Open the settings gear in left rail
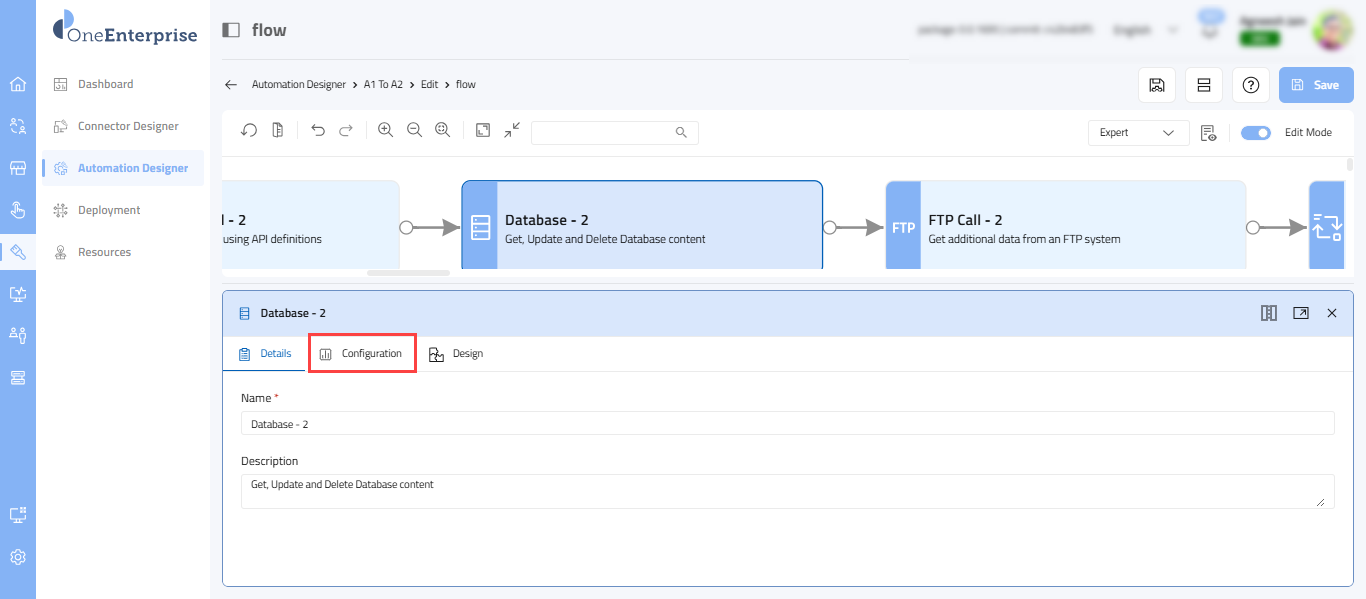The width and height of the screenshot is (1366, 599). [x=18, y=557]
